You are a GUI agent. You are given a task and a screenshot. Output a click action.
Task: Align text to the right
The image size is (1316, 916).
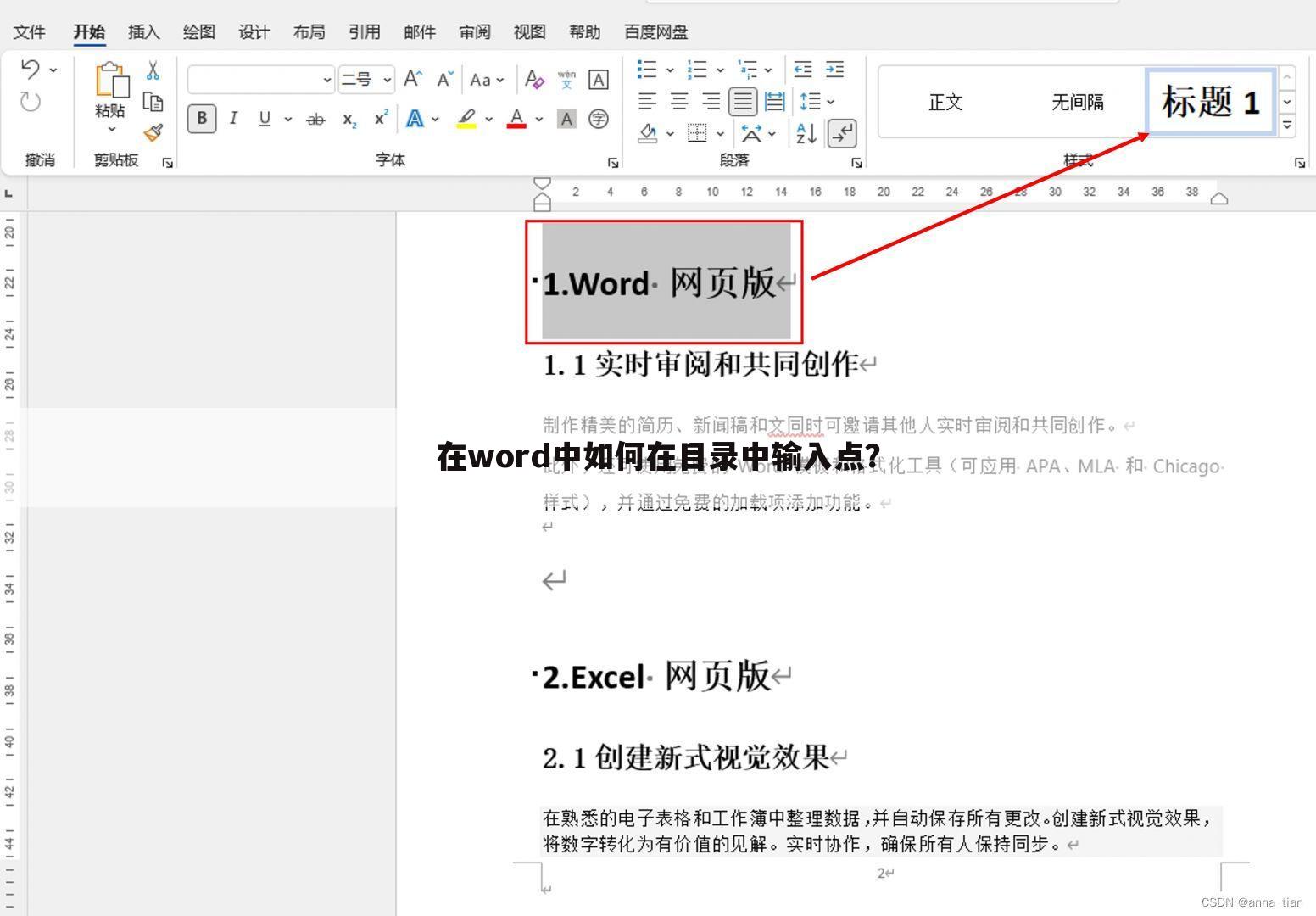click(711, 102)
